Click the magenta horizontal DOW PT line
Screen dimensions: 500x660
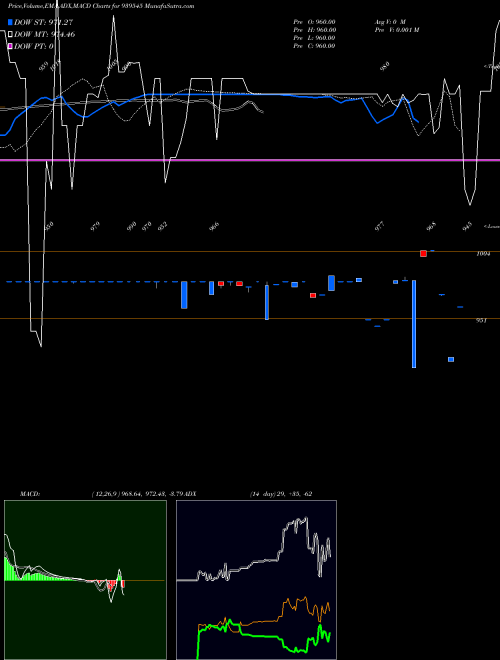[x=250, y=160]
